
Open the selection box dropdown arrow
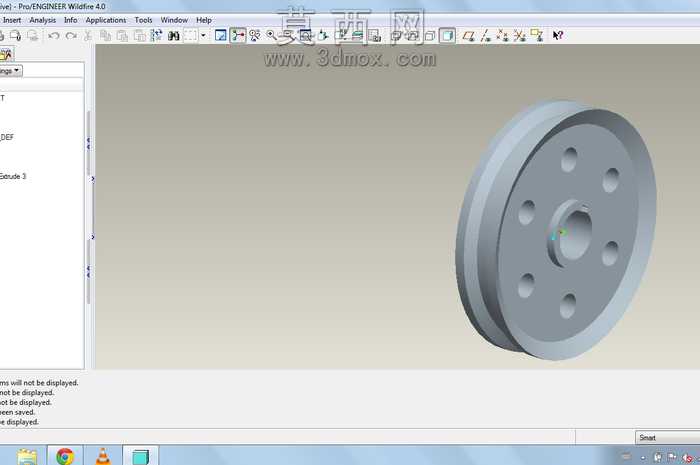tap(203, 36)
